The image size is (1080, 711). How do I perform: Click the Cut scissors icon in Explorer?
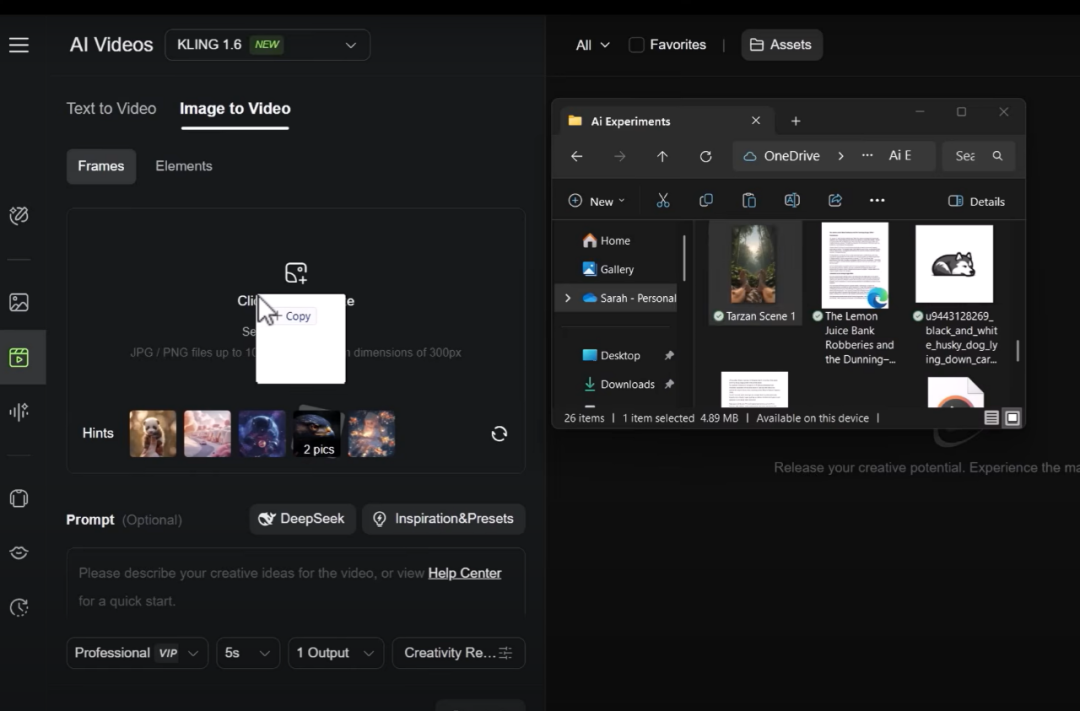(x=662, y=201)
